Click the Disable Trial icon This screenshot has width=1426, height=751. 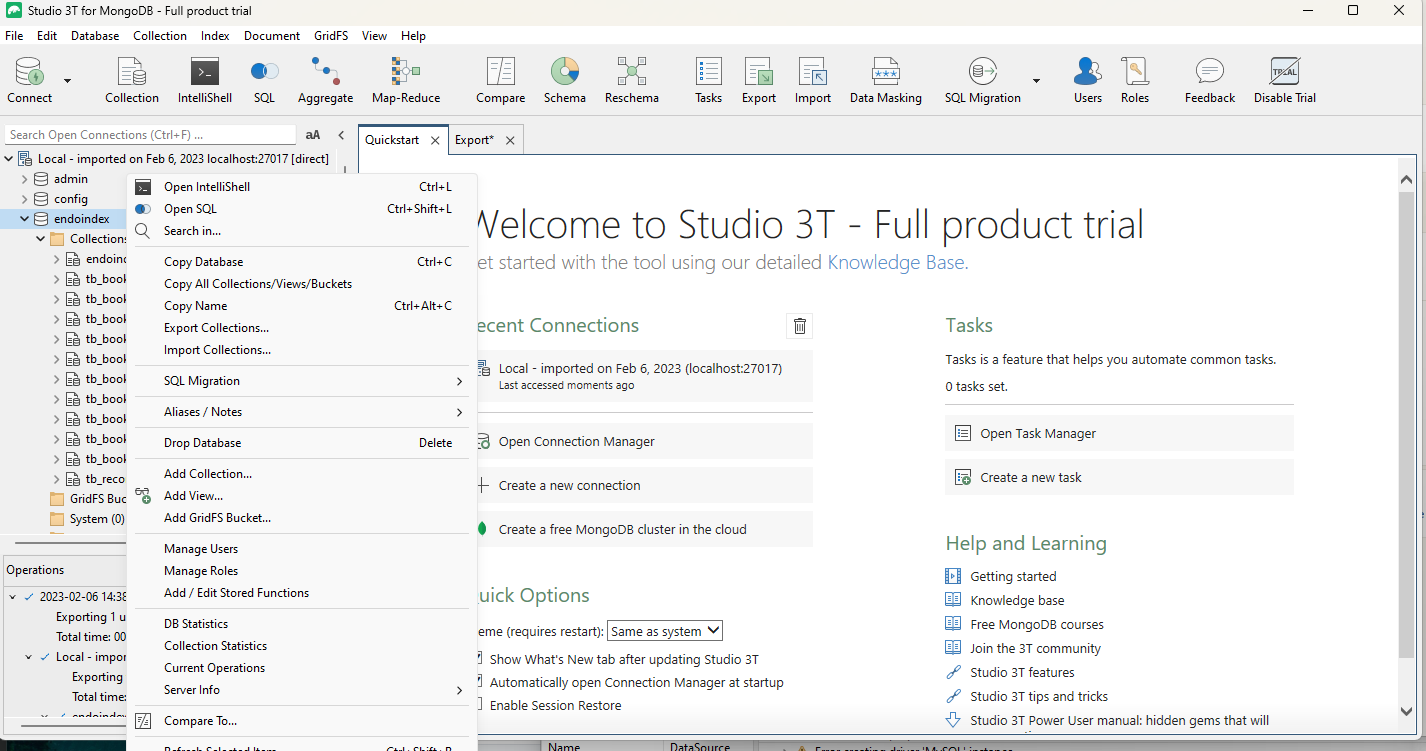[x=1285, y=79]
